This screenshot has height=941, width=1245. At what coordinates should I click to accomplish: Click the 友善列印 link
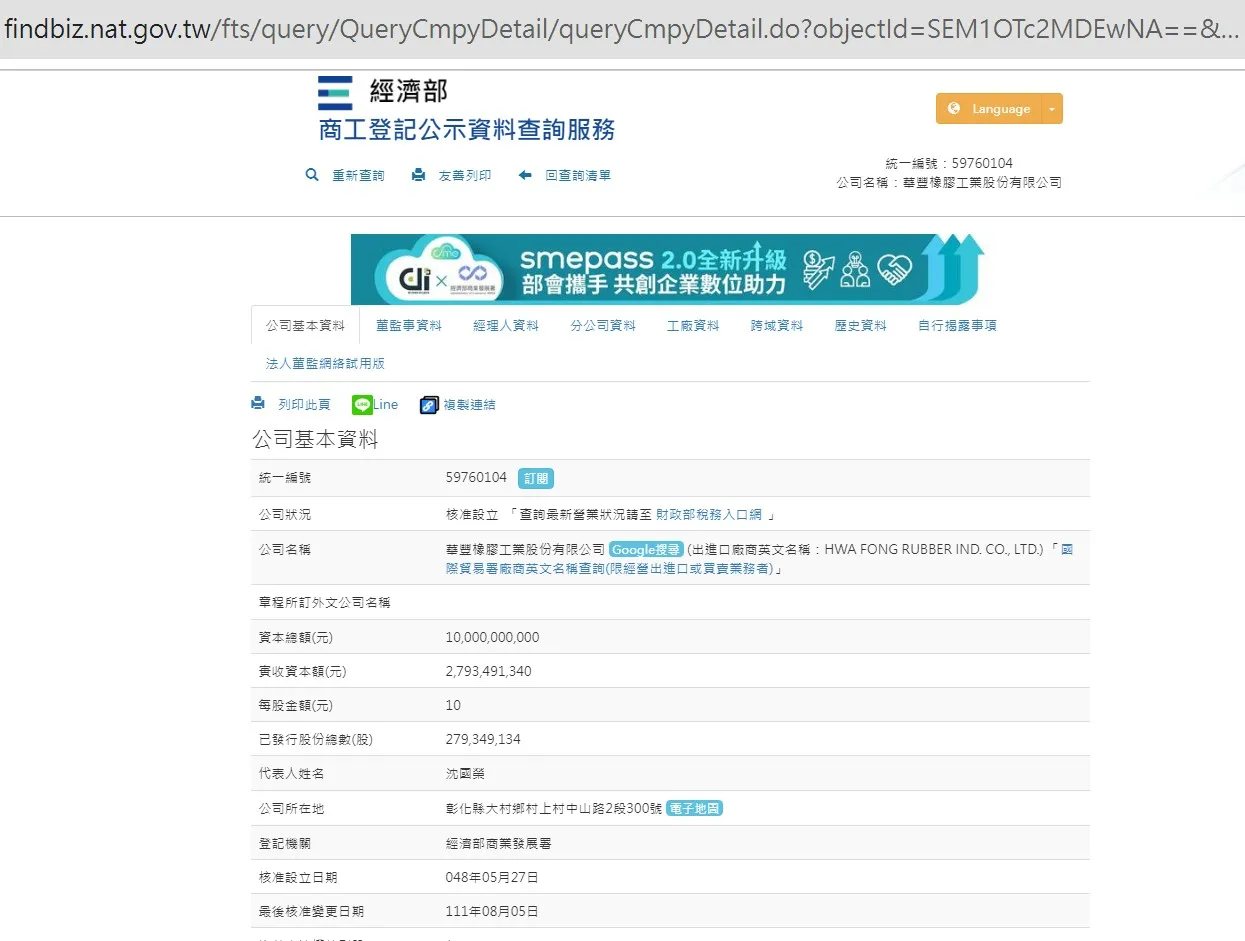[465, 175]
